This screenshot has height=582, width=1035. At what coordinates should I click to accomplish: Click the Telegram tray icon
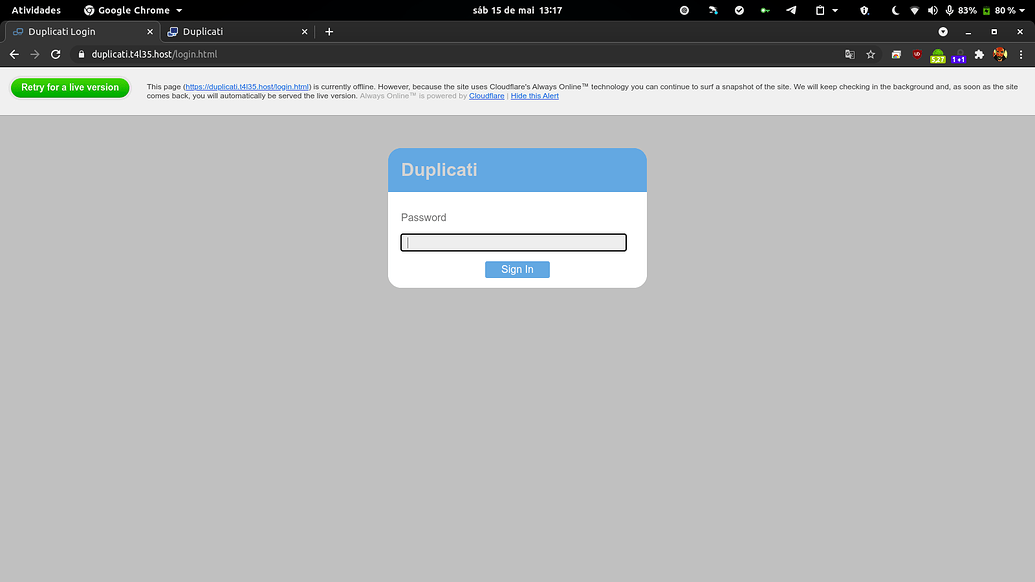click(791, 11)
